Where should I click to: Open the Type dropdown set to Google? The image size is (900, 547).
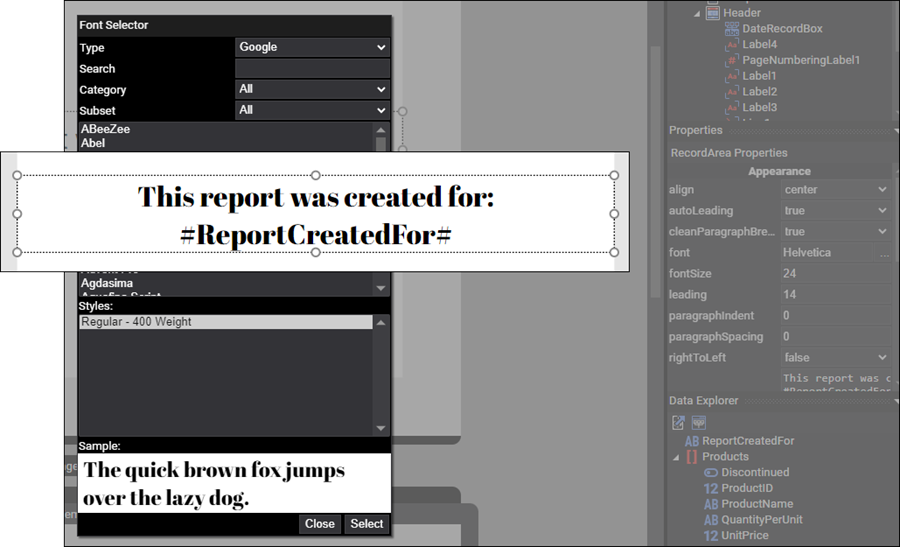tap(312, 47)
